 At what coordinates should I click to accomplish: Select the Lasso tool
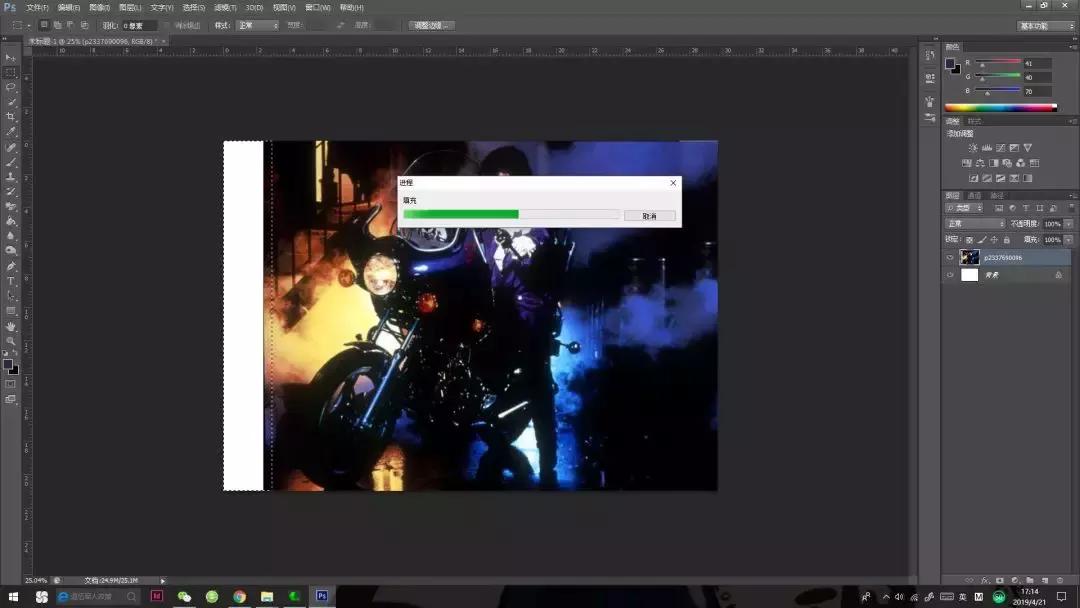point(11,87)
